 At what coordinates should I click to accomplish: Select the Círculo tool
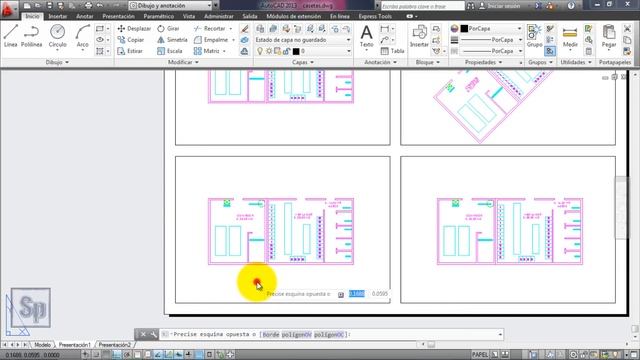click(x=58, y=36)
